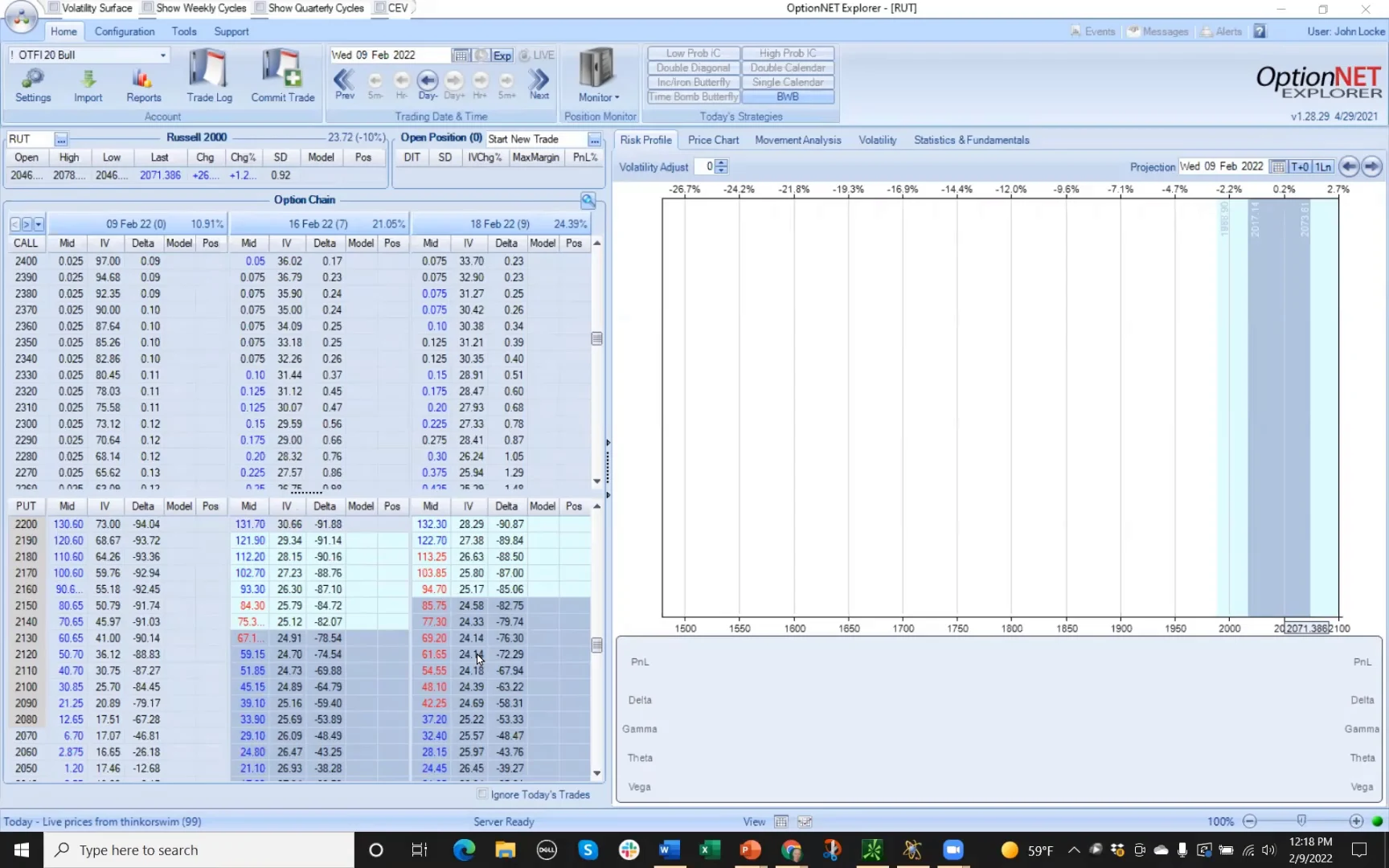This screenshot has width=1389, height=868.
Task: Jump to the Prev trading date
Action: click(x=344, y=84)
